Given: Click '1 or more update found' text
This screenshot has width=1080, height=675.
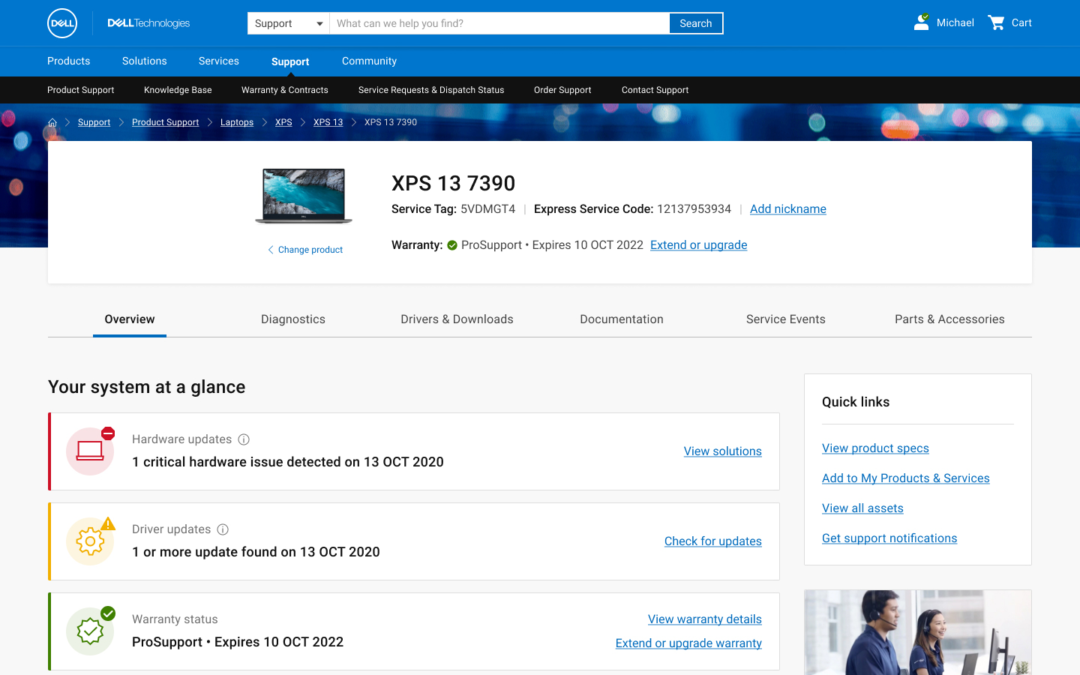Looking at the screenshot, I should 256,552.
